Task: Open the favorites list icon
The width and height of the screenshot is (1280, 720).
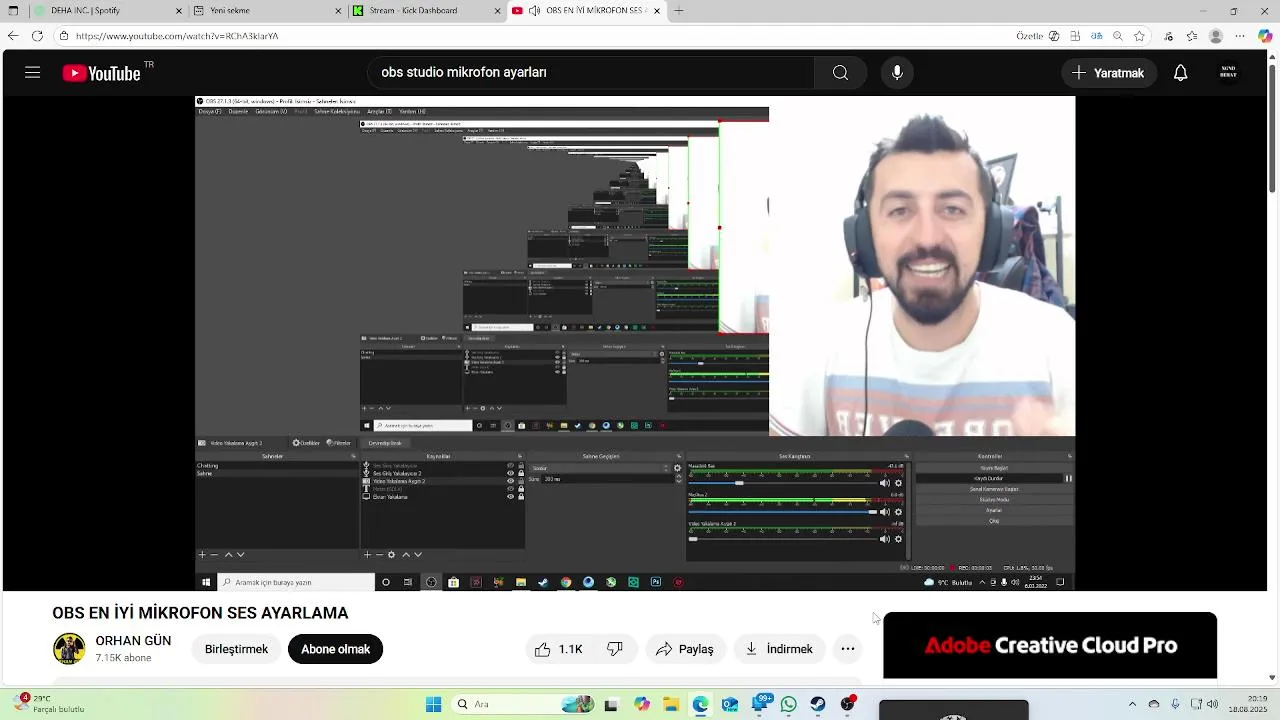Action: click(x=1191, y=36)
